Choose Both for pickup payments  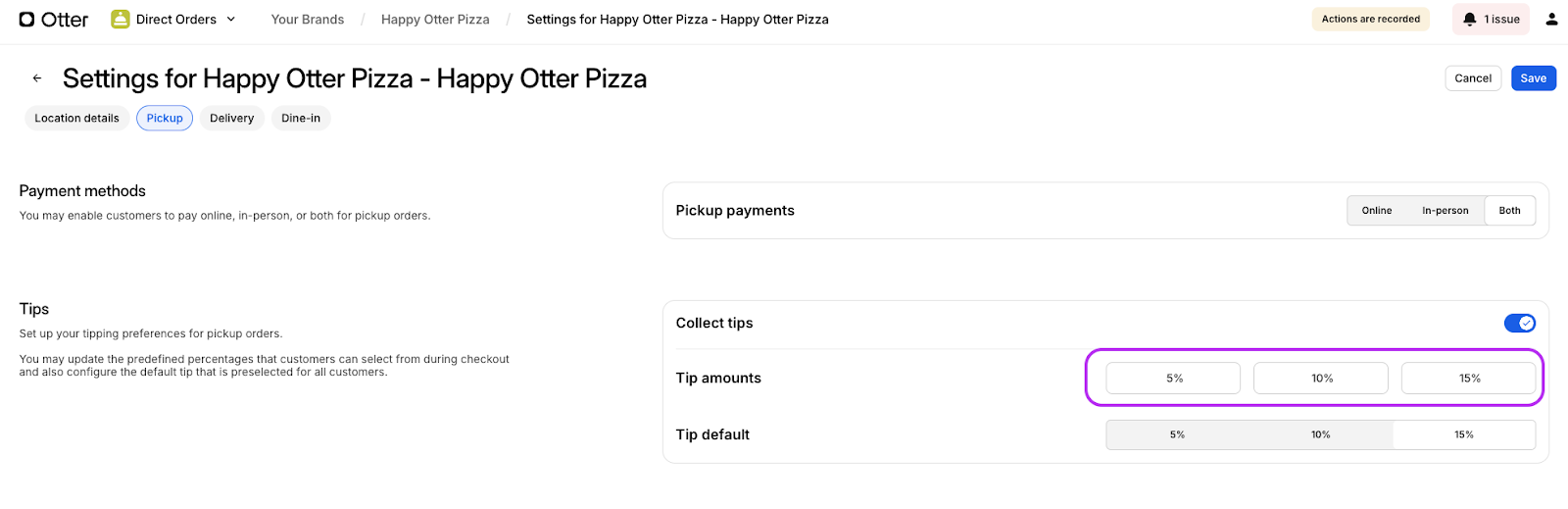click(x=1509, y=211)
